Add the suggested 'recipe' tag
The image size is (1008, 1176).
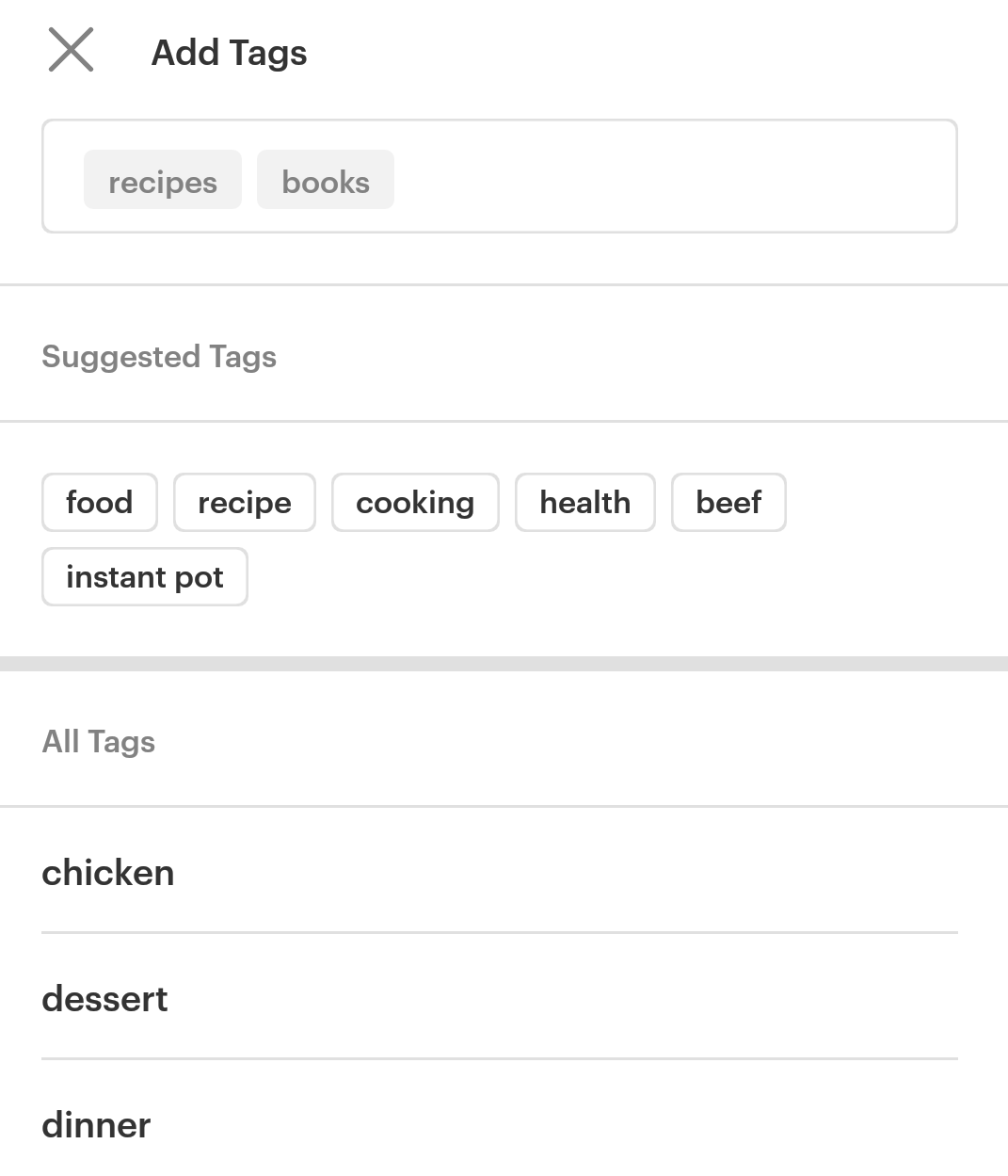click(x=244, y=503)
